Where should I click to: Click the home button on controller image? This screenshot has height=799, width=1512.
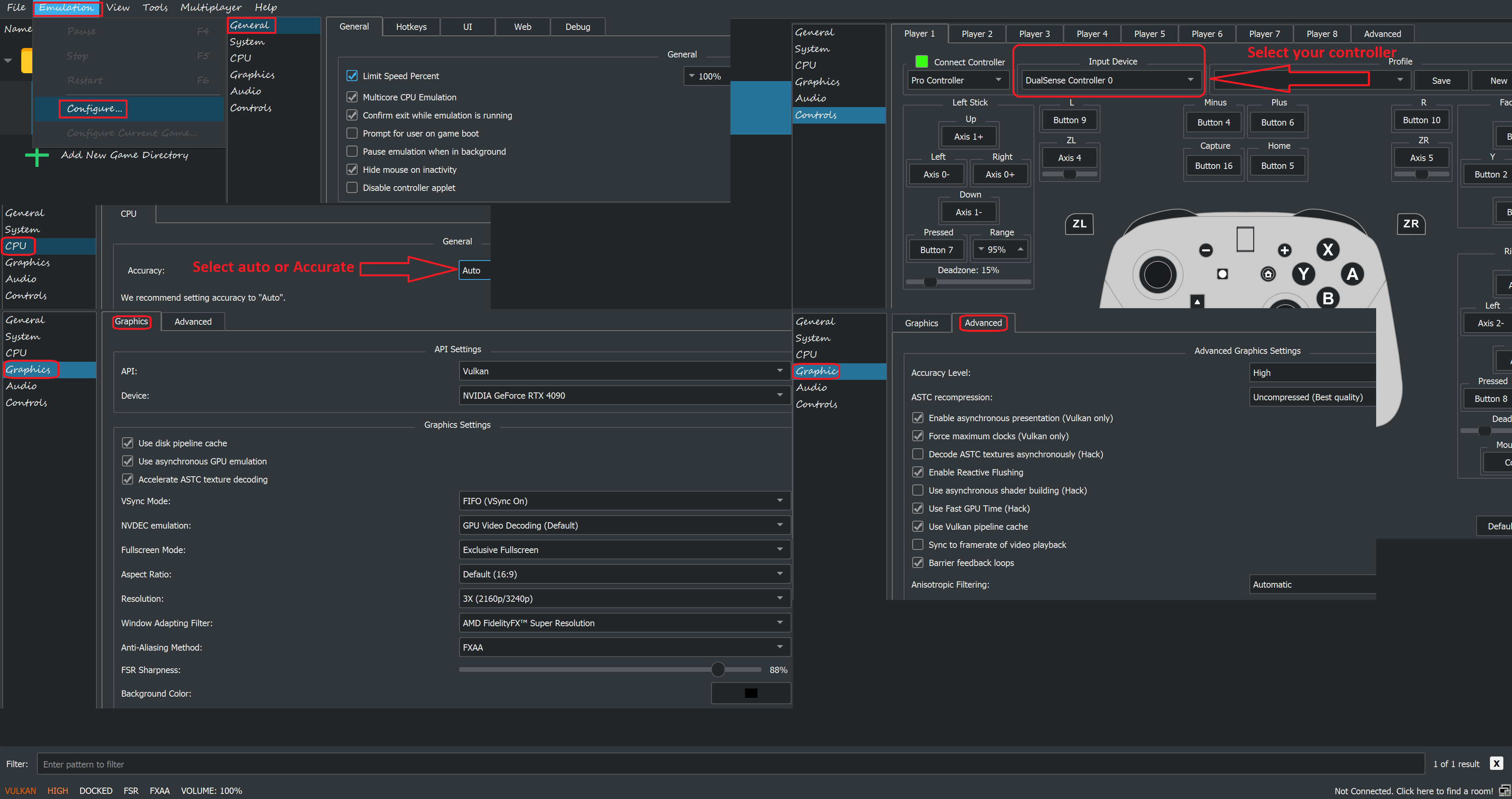[1268, 274]
